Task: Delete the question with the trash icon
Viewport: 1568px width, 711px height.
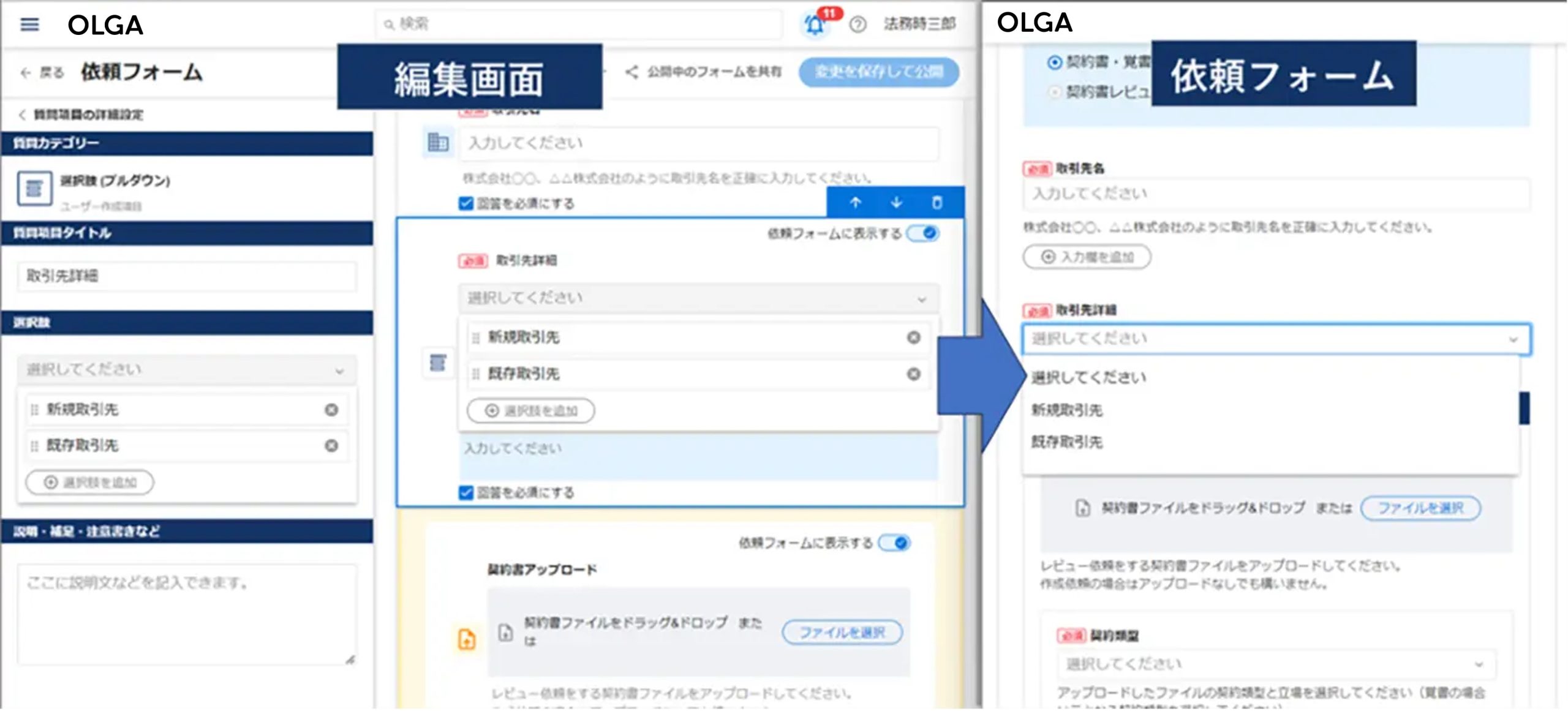Action: [x=937, y=203]
